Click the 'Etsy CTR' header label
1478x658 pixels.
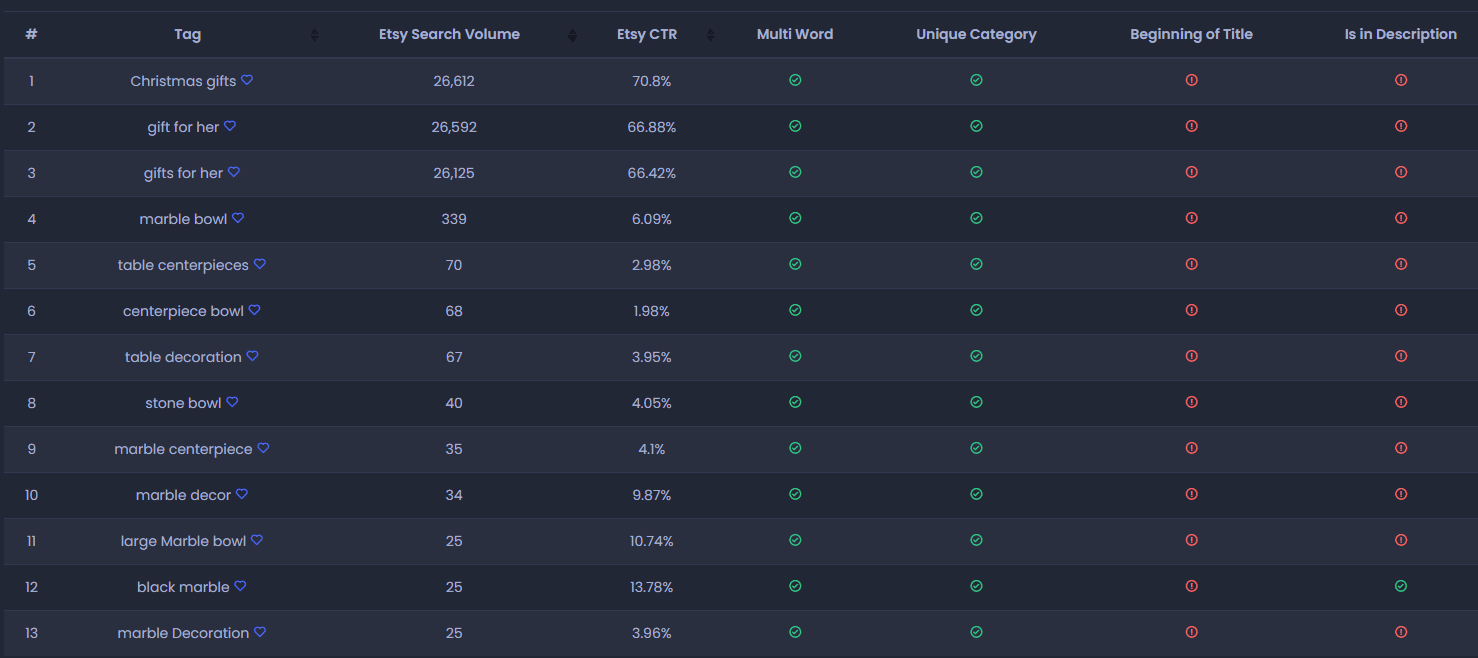coord(647,34)
